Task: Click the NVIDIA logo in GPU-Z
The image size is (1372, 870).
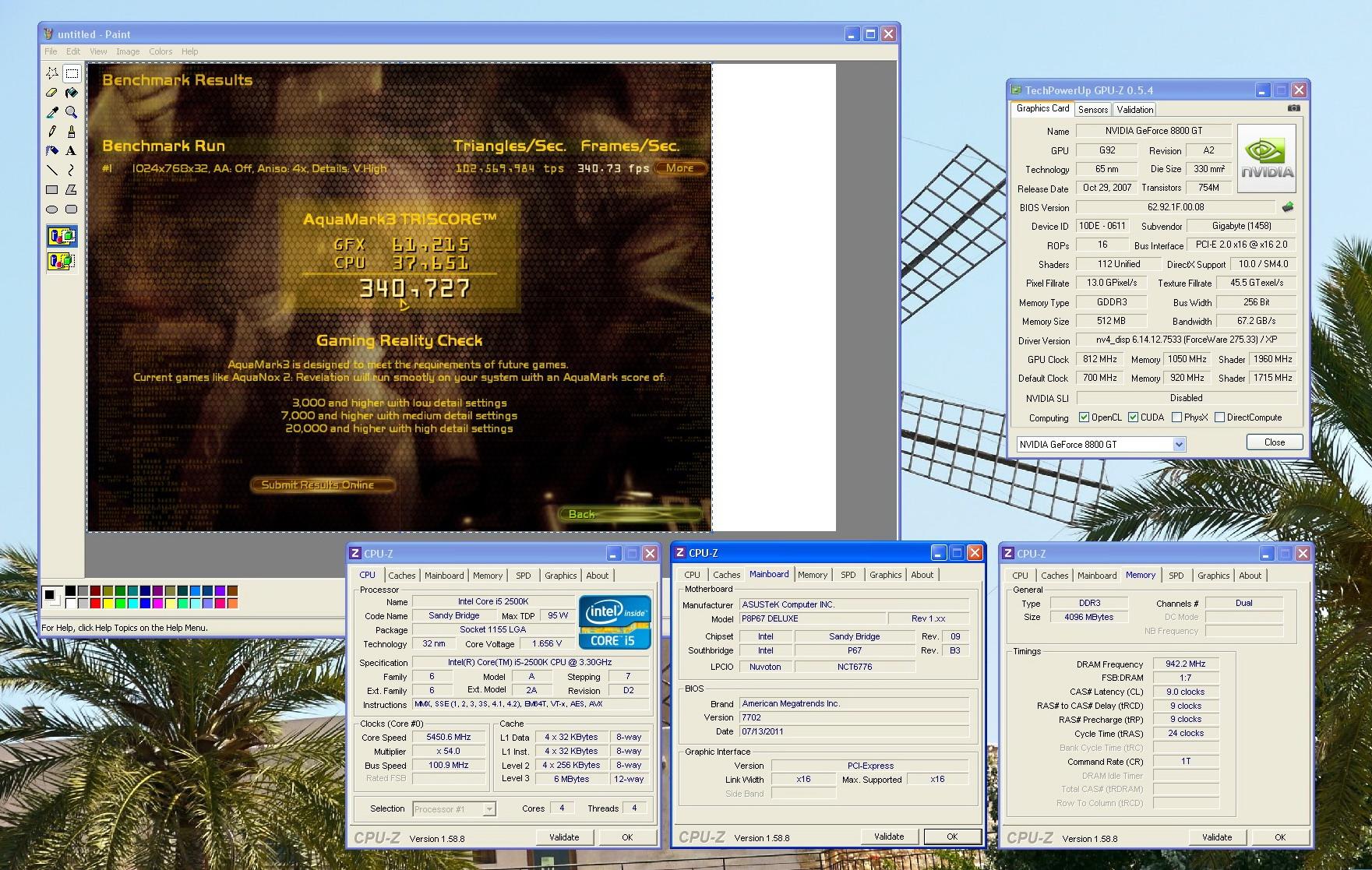Action: [1267, 158]
